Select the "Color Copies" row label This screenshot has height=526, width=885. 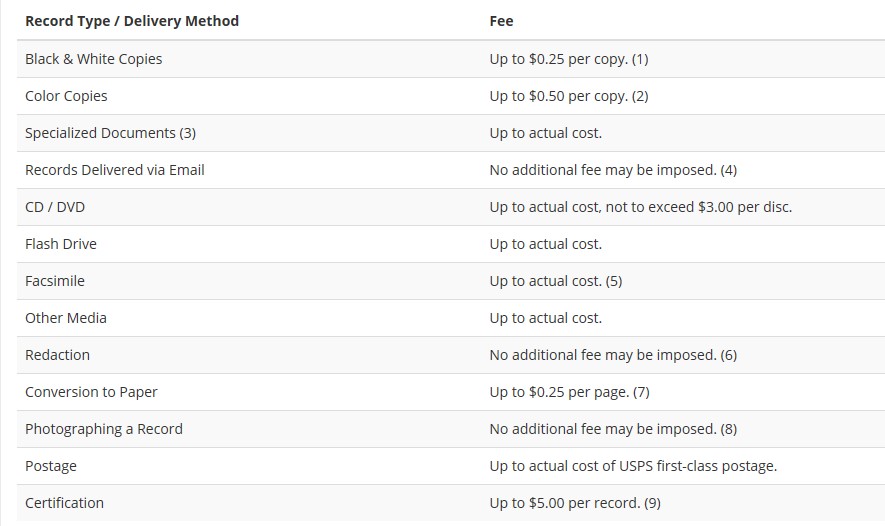[x=66, y=96]
